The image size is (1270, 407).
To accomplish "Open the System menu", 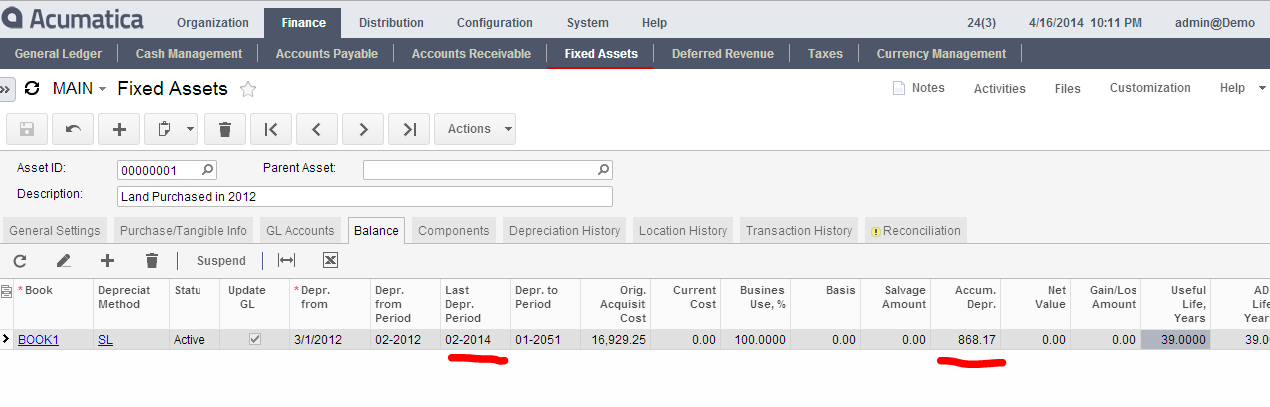I will click(x=587, y=23).
